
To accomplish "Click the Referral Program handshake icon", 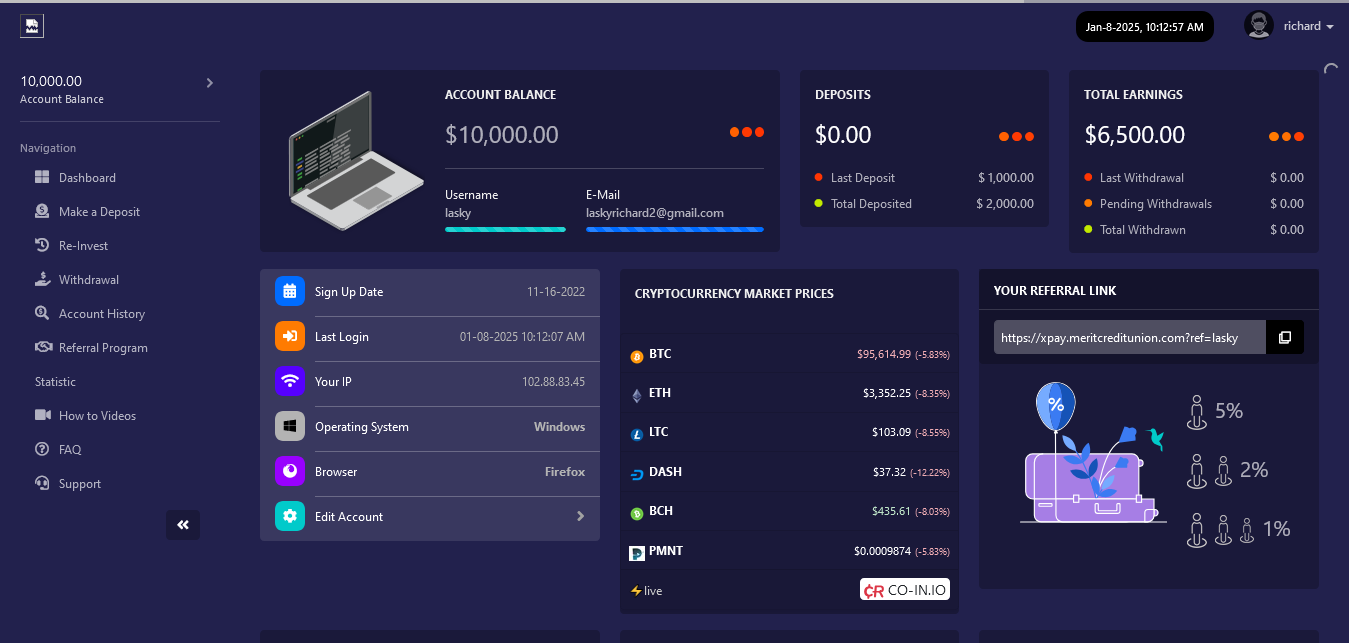I will point(42,348).
